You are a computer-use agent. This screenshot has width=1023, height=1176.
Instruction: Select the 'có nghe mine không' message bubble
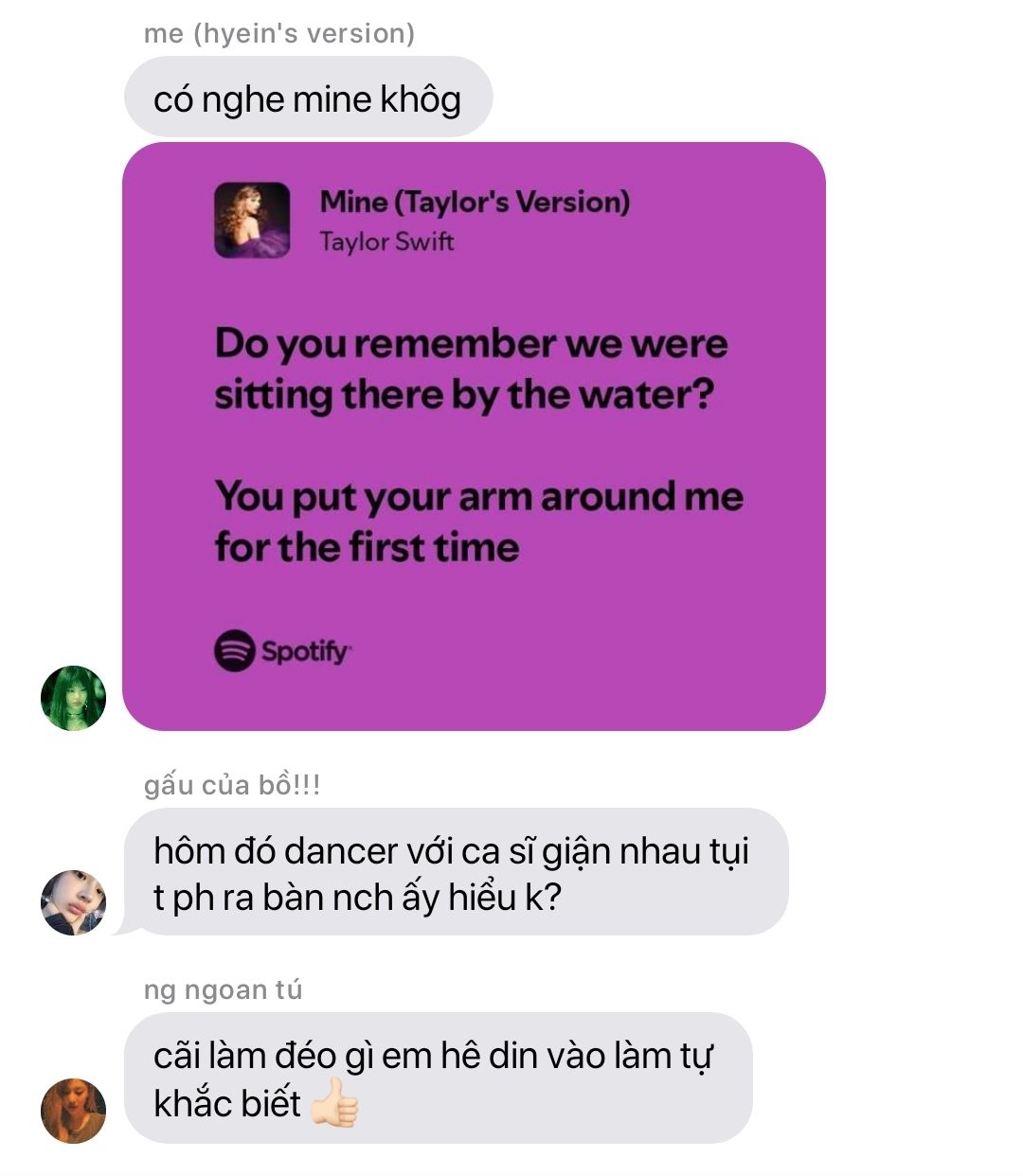[308, 98]
